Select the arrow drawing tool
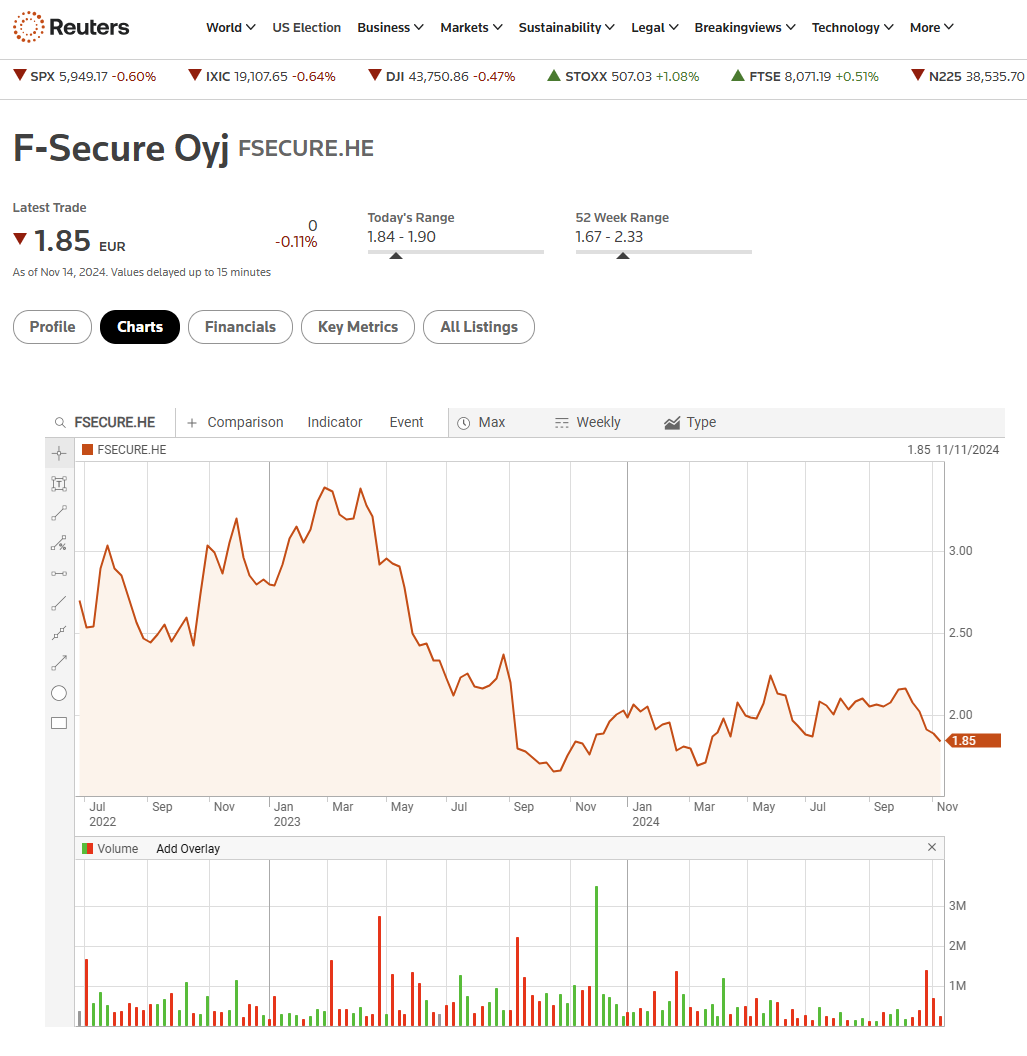This screenshot has width=1027, height=1056. pos(59,663)
